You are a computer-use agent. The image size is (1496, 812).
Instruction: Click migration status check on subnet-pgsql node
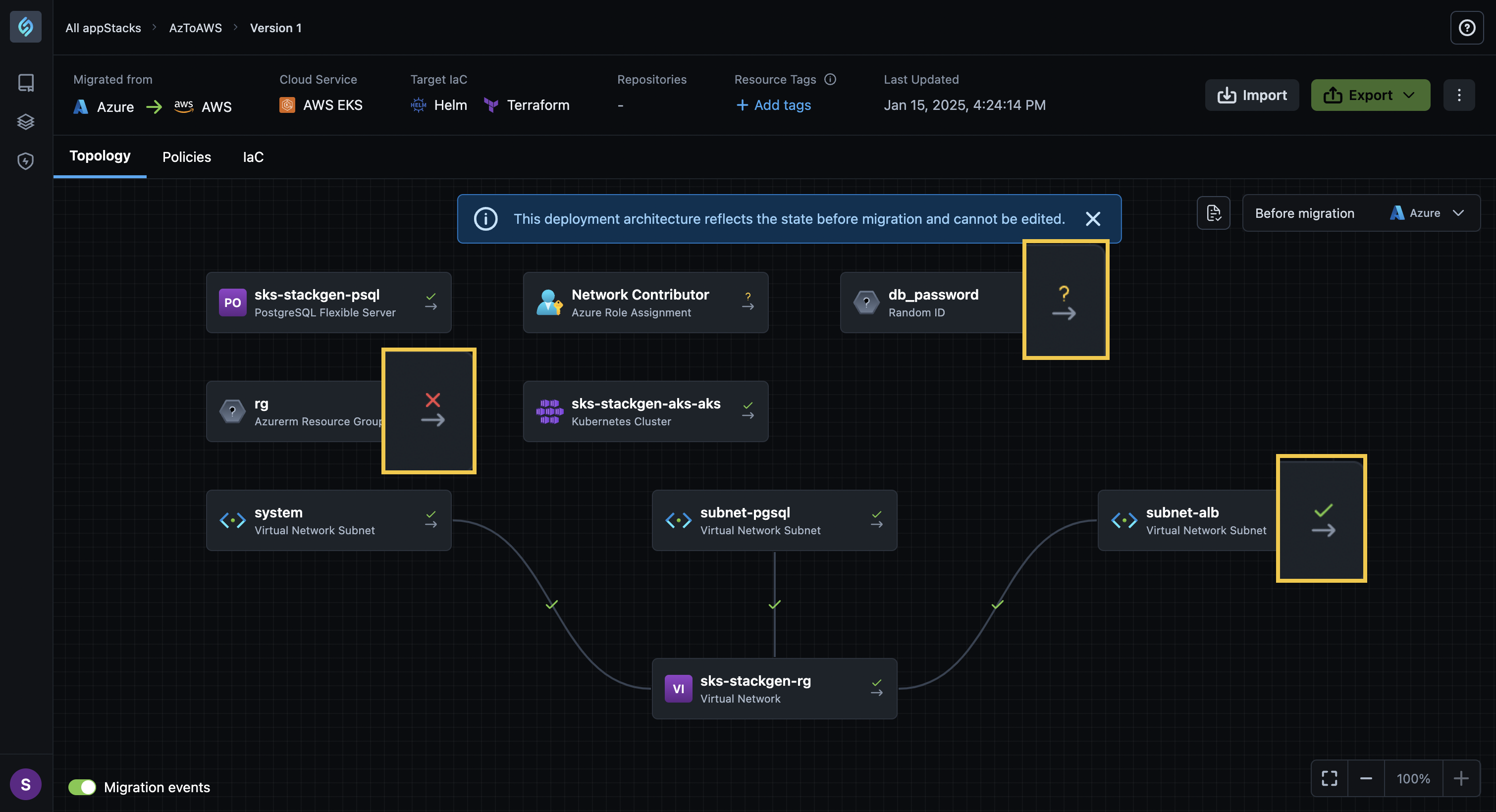(876, 514)
